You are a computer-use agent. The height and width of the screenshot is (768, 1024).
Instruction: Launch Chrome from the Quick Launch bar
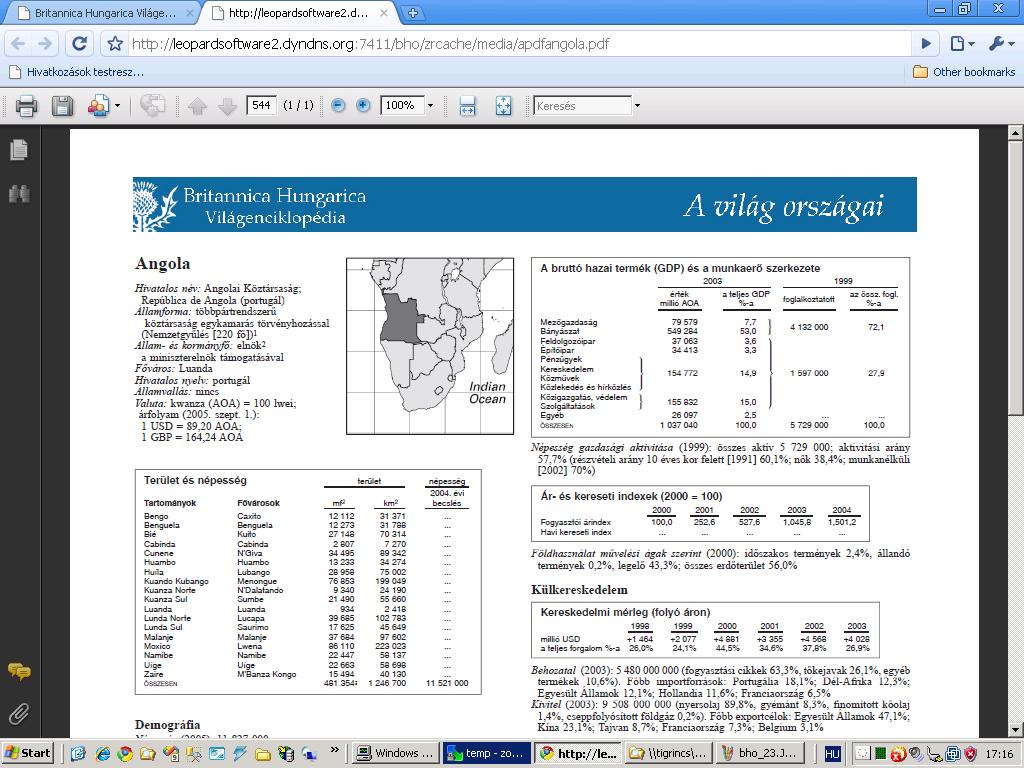[x=125, y=754]
